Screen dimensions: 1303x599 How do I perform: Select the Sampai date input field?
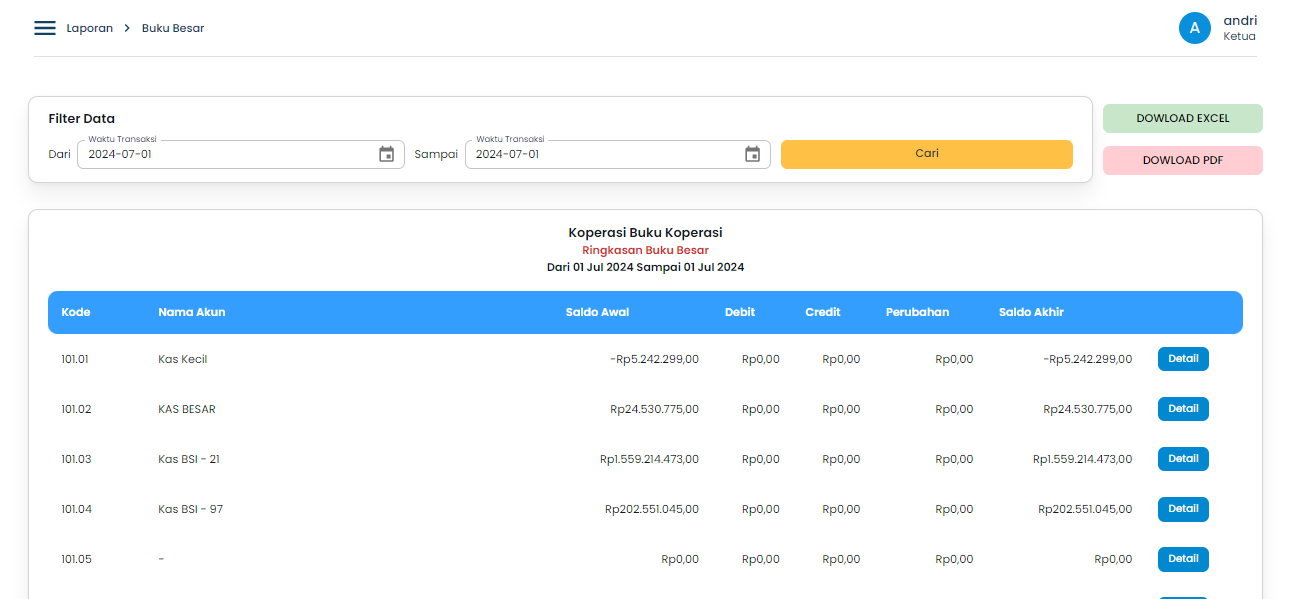600,153
